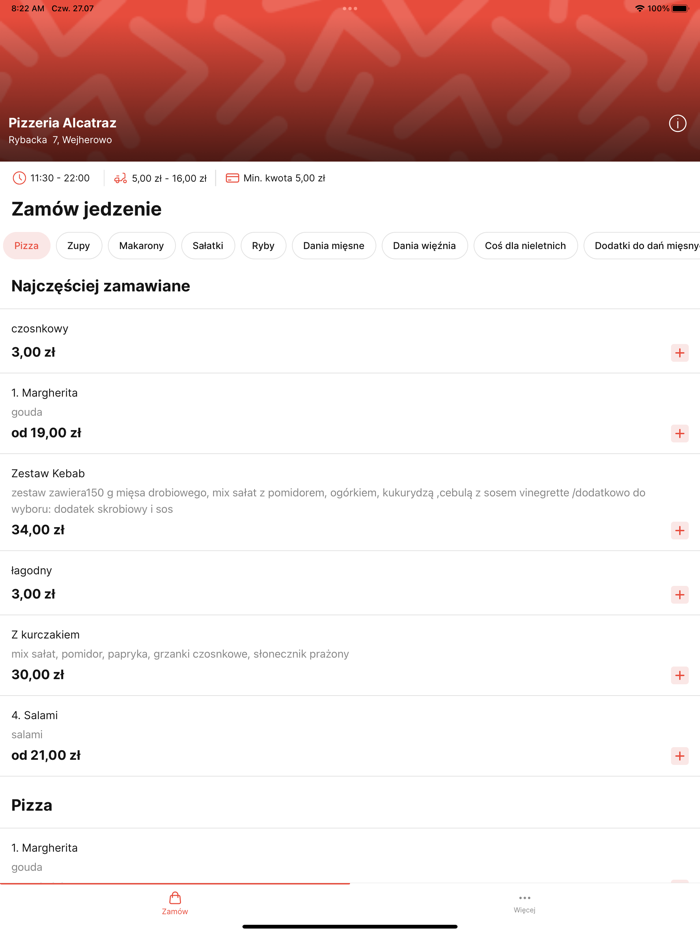
Task: Tap delivery cost 5,00 zł - 16,00 zł
Action: (x=169, y=178)
